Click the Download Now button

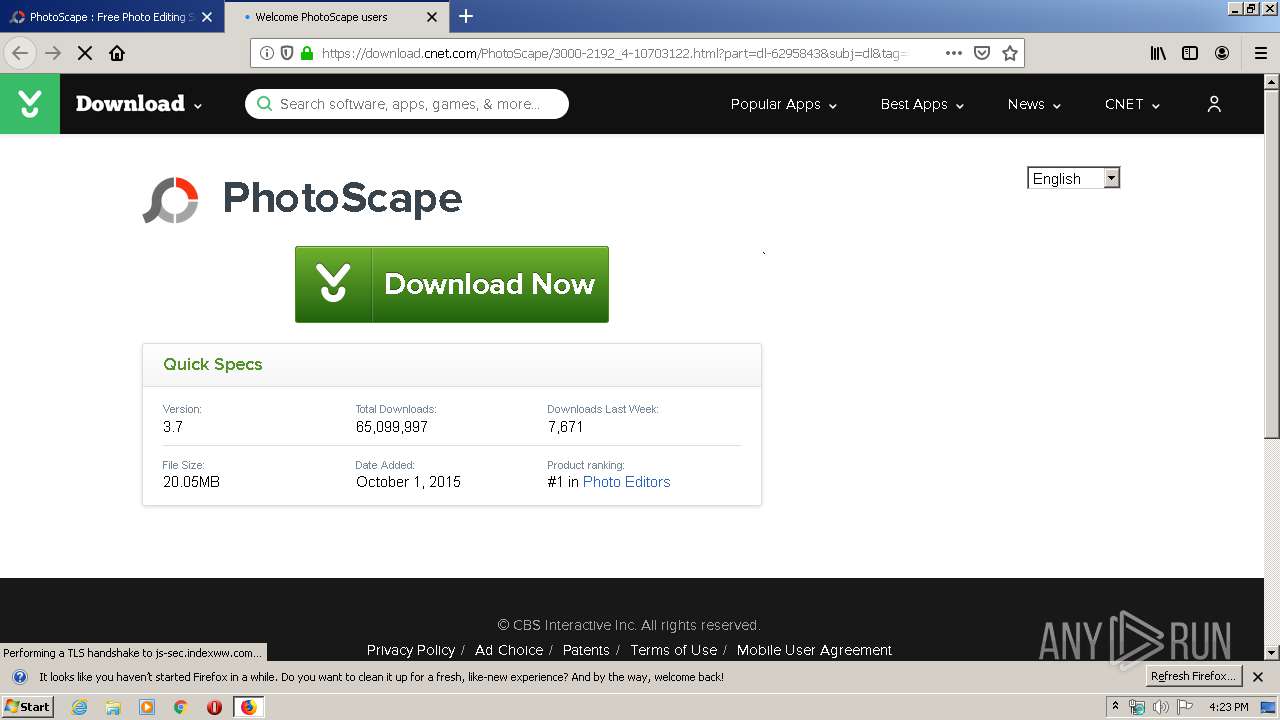click(x=452, y=284)
